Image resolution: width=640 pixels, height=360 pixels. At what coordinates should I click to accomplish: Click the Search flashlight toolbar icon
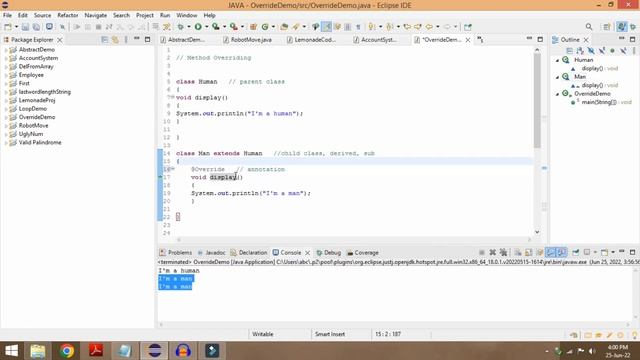(x=296, y=27)
